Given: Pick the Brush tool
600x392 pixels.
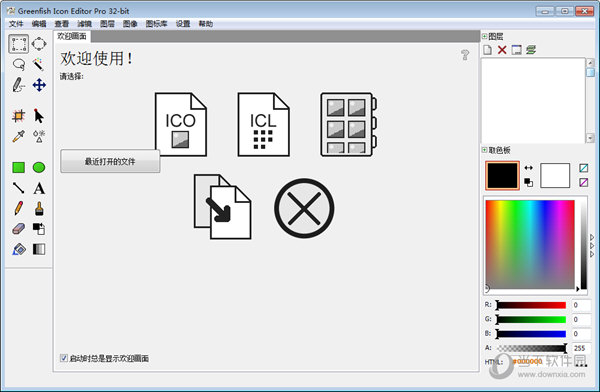Looking at the screenshot, I should 39,209.
